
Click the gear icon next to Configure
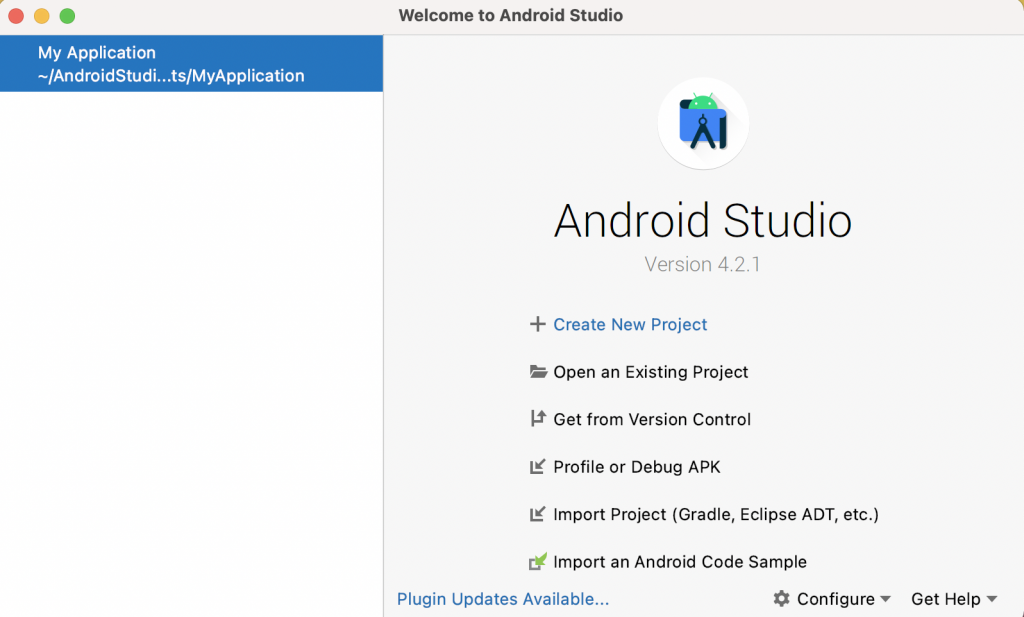tap(781, 598)
